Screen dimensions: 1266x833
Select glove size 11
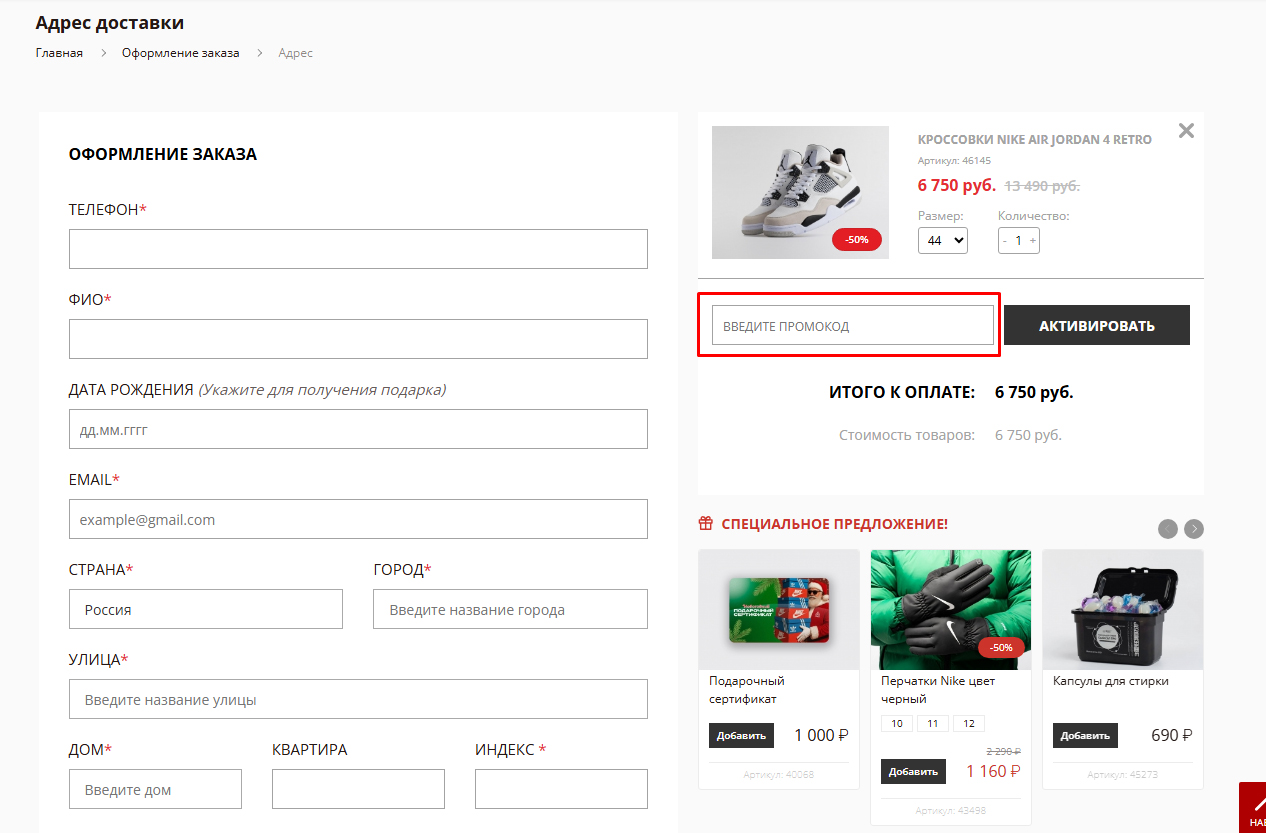click(932, 724)
